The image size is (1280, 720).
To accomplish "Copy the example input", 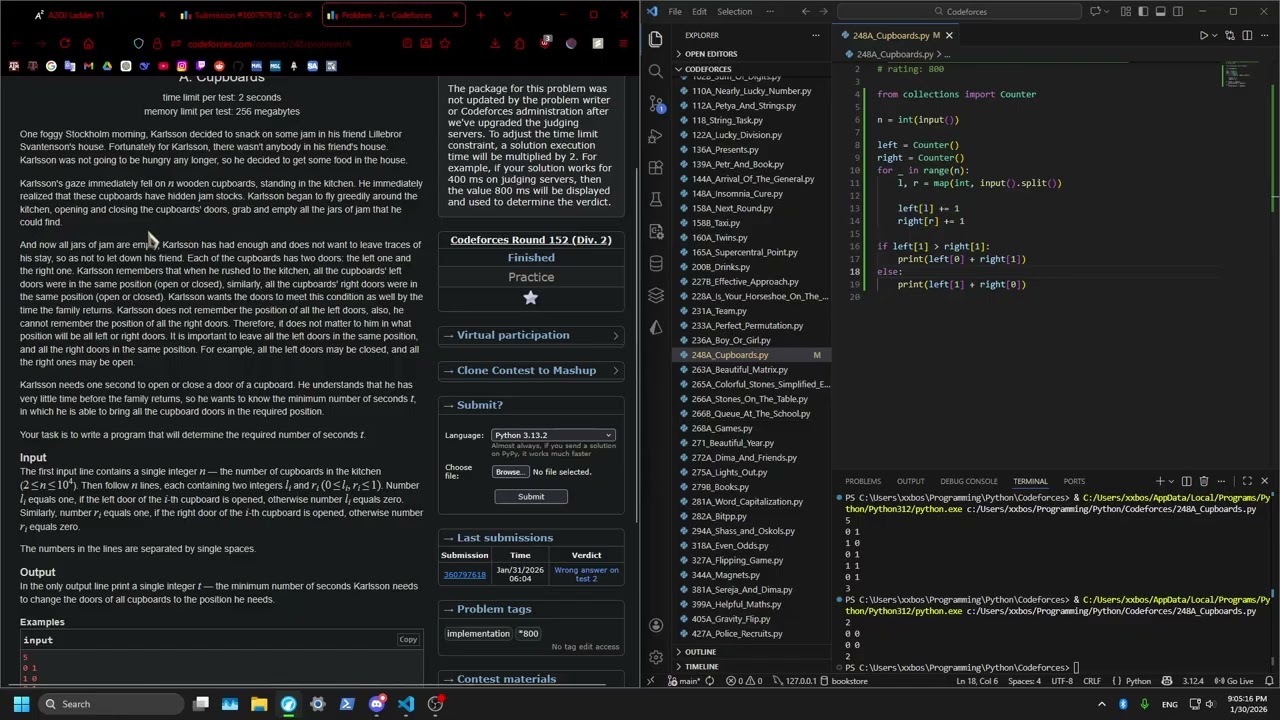I will click(408, 640).
